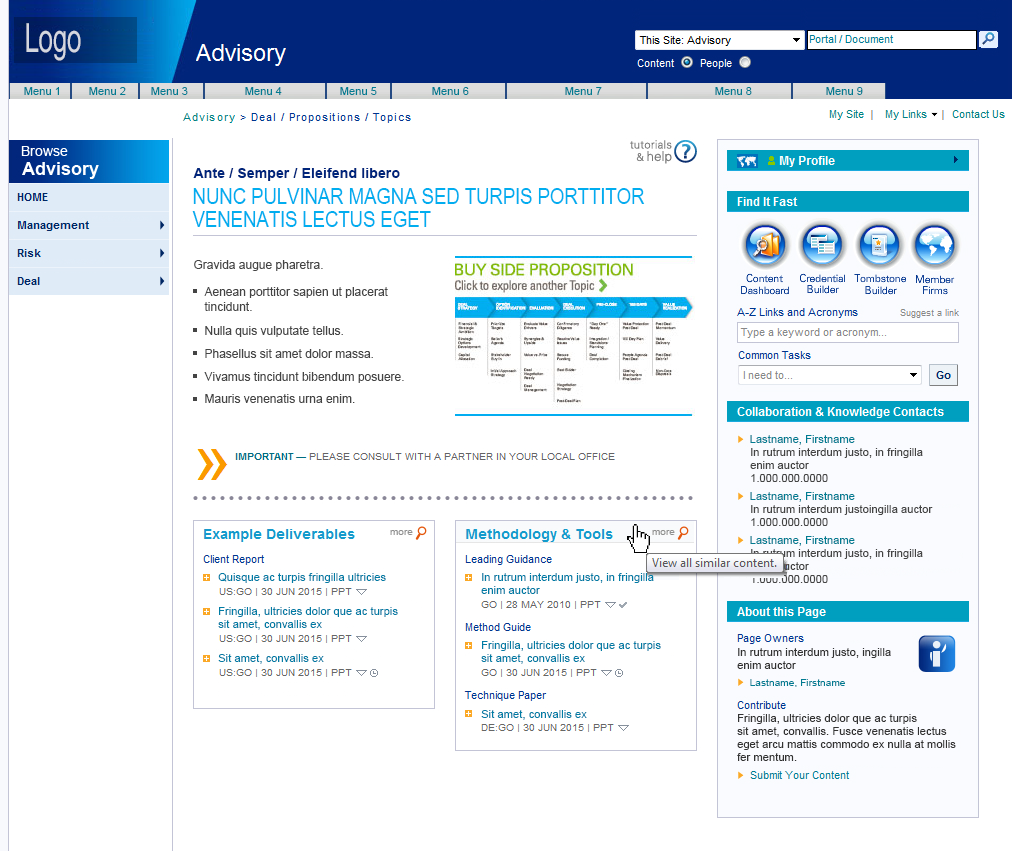Click the clock icon on Example Deliverables 'Sit amet' row
This screenshot has height=851, width=1012.
[374, 673]
